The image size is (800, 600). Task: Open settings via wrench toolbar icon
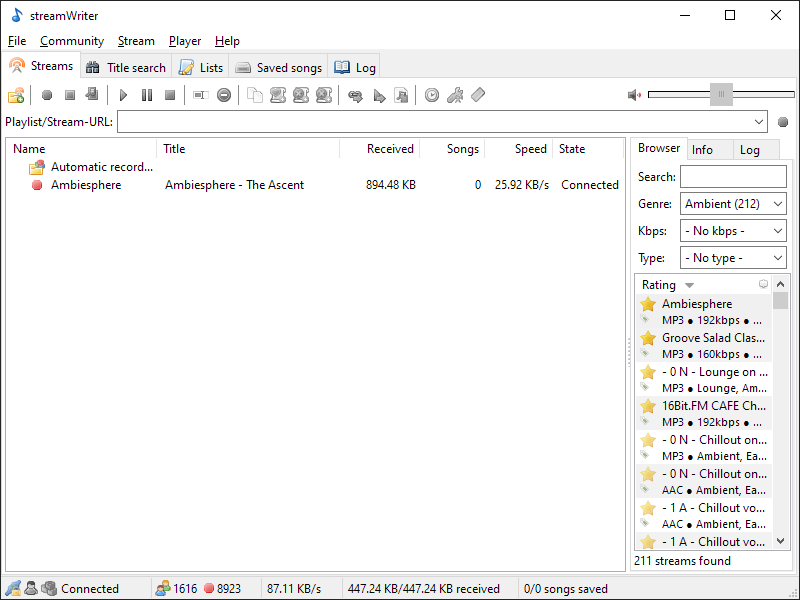pyautogui.click(x=454, y=95)
